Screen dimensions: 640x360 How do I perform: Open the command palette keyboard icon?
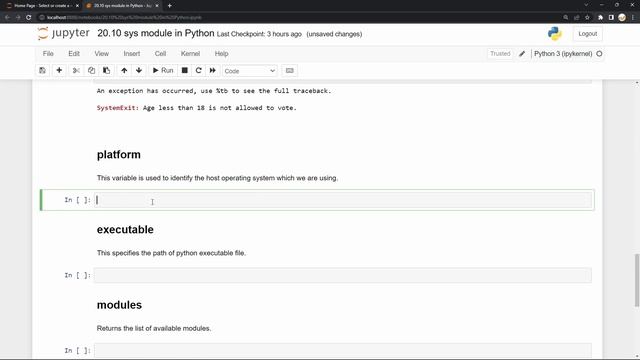[290, 71]
